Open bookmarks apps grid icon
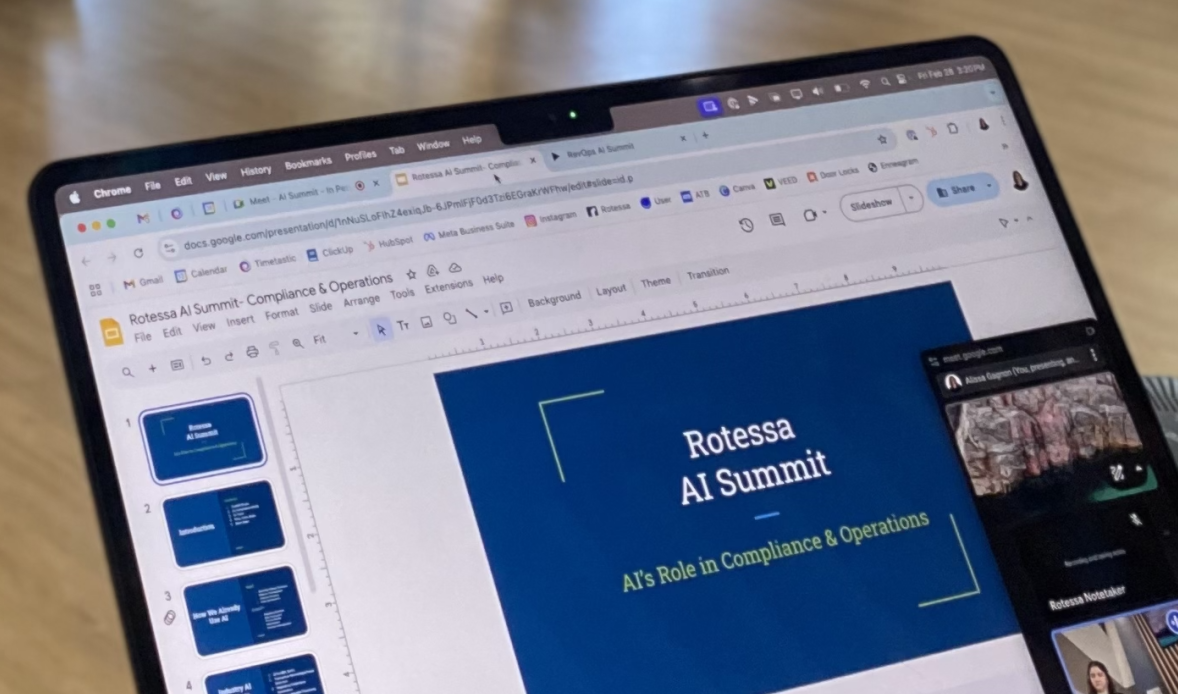 click(95, 290)
